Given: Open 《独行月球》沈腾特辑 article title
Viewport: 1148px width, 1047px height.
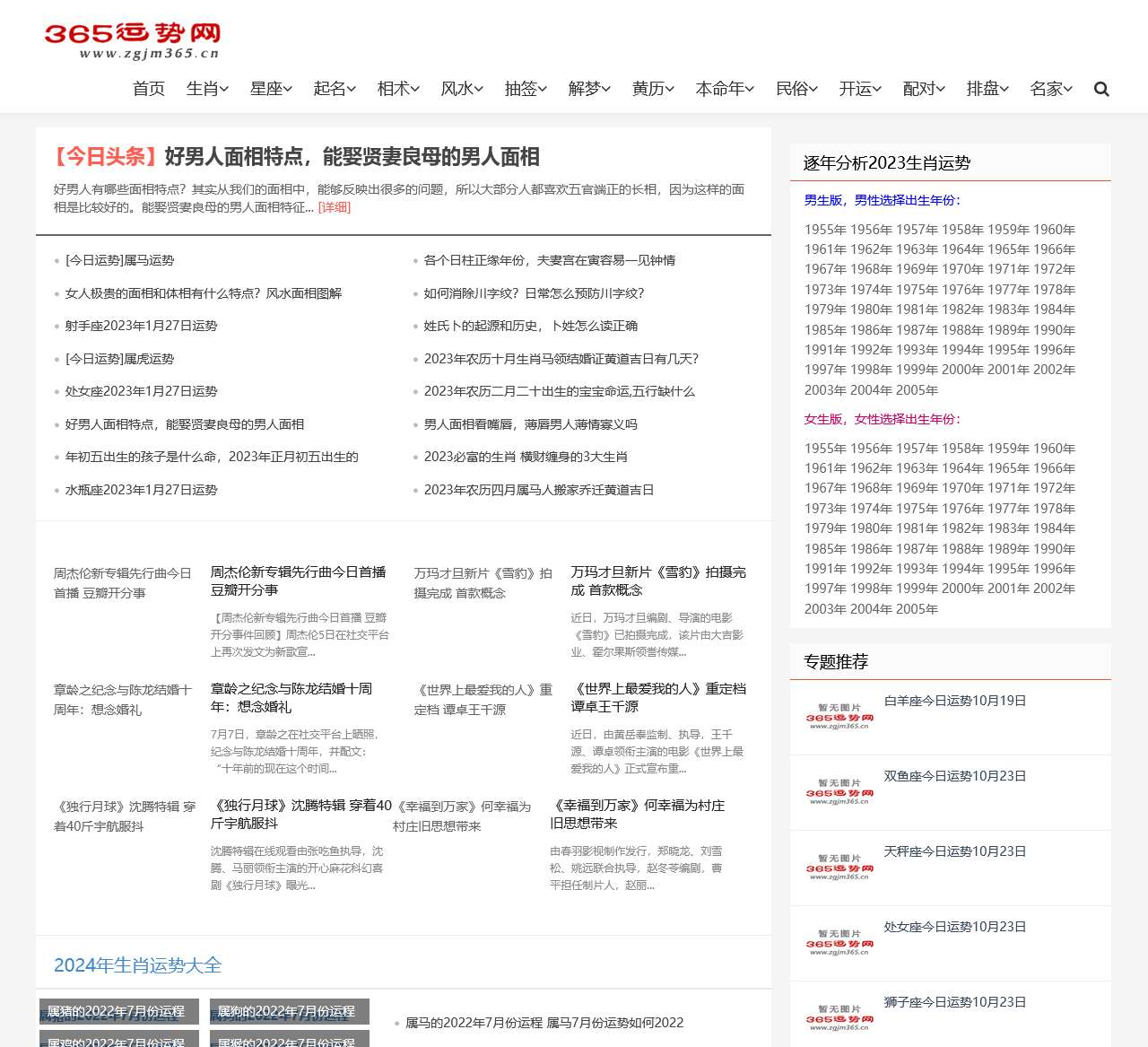Looking at the screenshot, I should (301, 814).
